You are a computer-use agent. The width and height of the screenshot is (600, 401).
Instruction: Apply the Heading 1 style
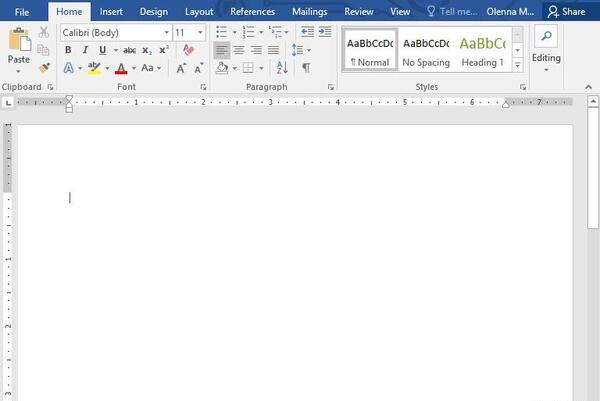(483, 50)
